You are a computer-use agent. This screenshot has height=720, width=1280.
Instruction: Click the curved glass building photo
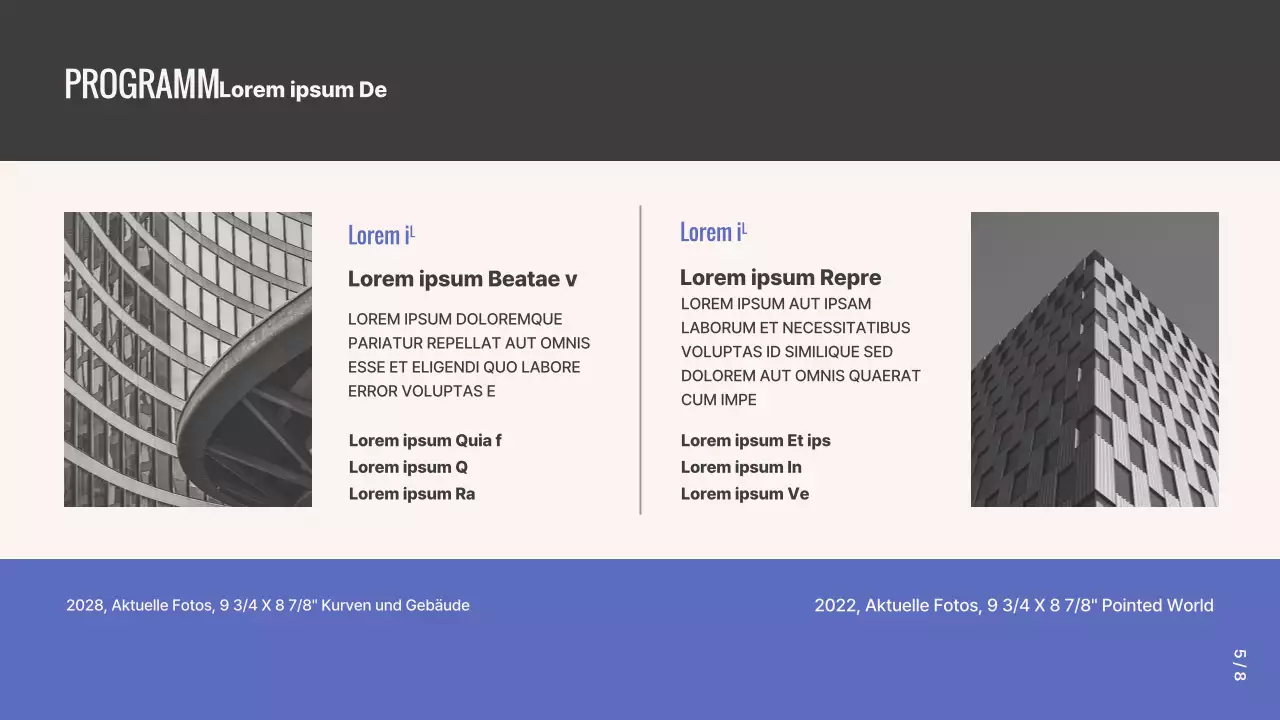point(188,359)
